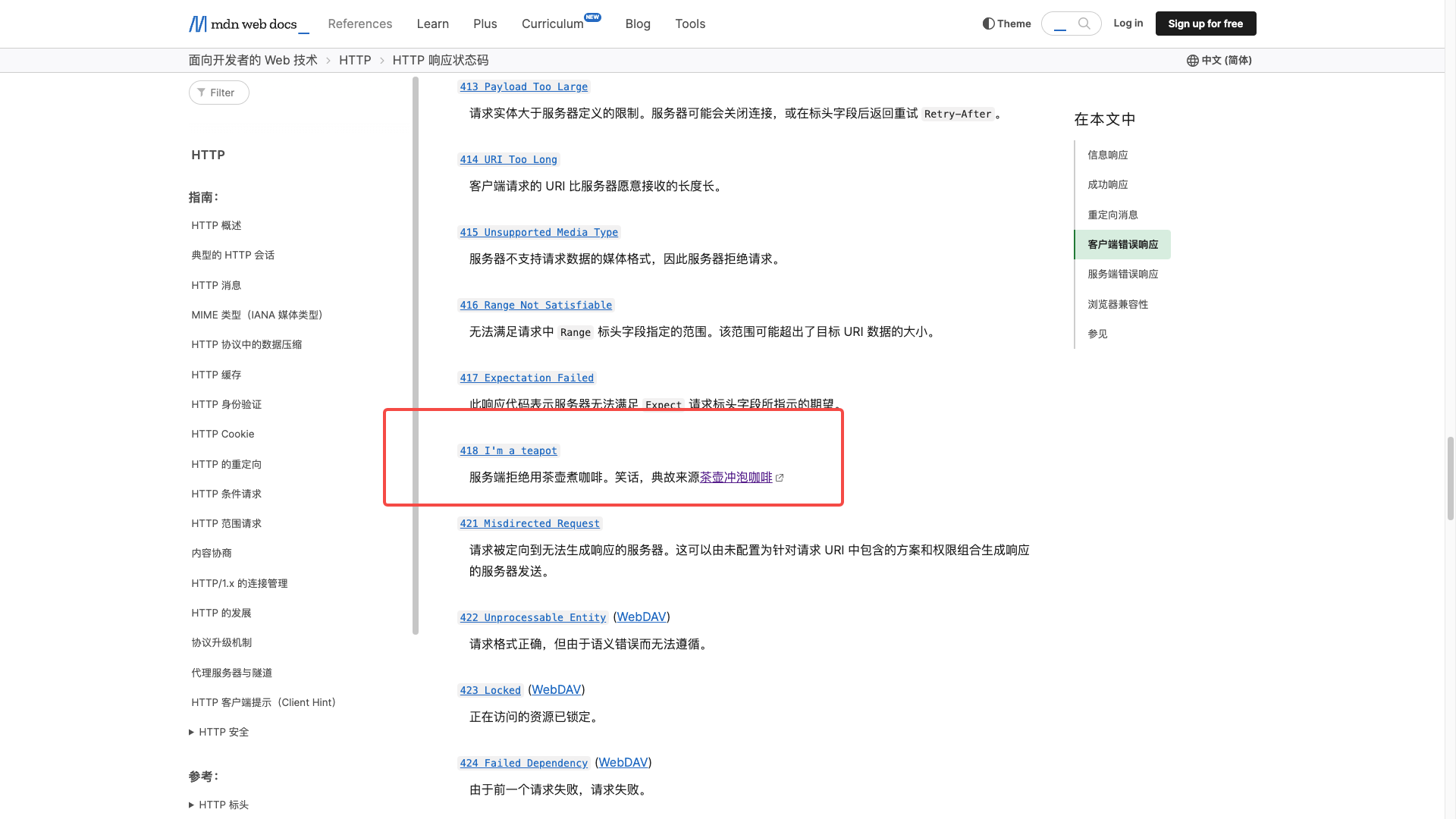Open HTTP 协议中的数据压缩 in sidebar
This screenshot has height=819, width=1456.
pos(247,345)
